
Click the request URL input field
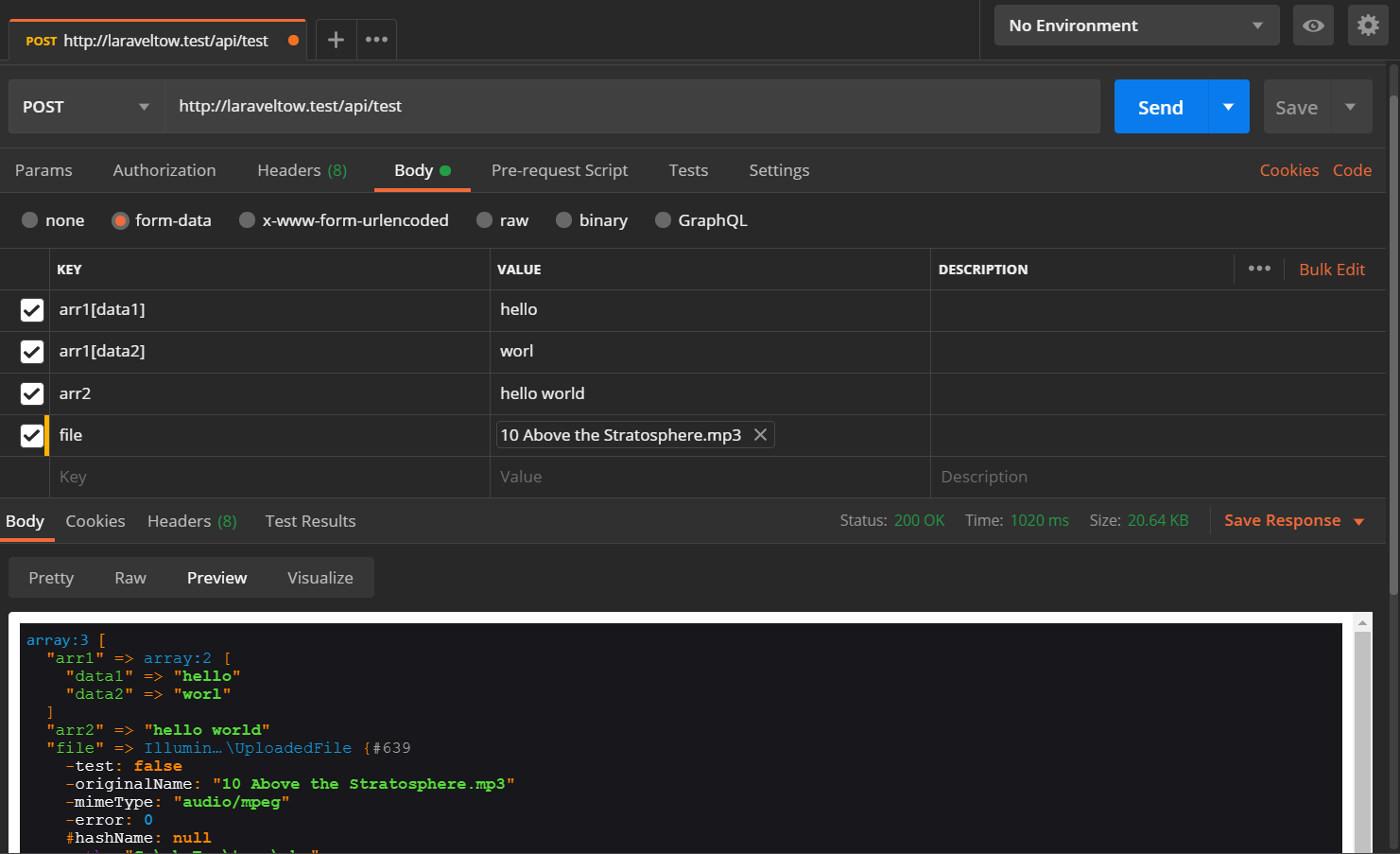tap(632, 106)
